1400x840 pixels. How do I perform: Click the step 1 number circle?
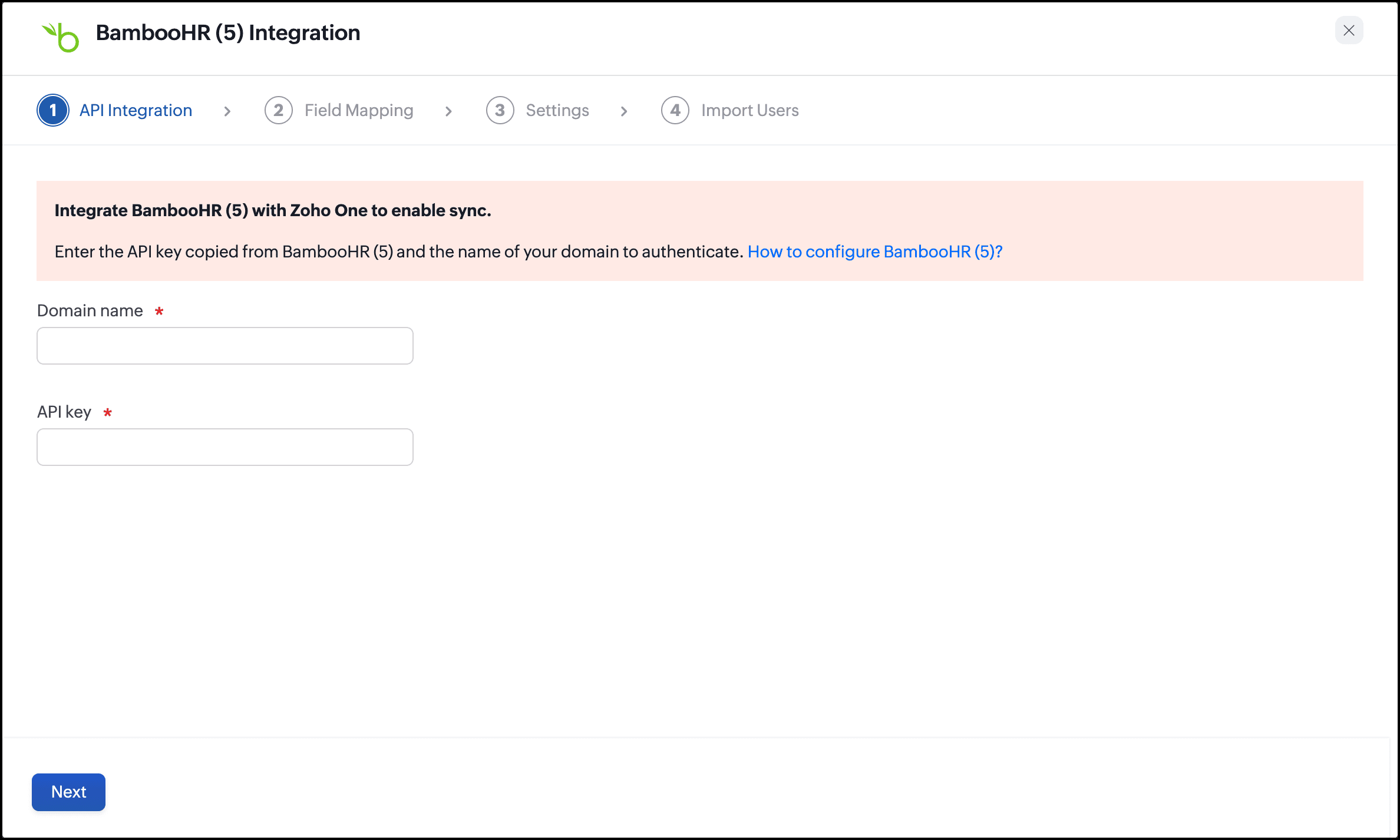[x=53, y=110]
